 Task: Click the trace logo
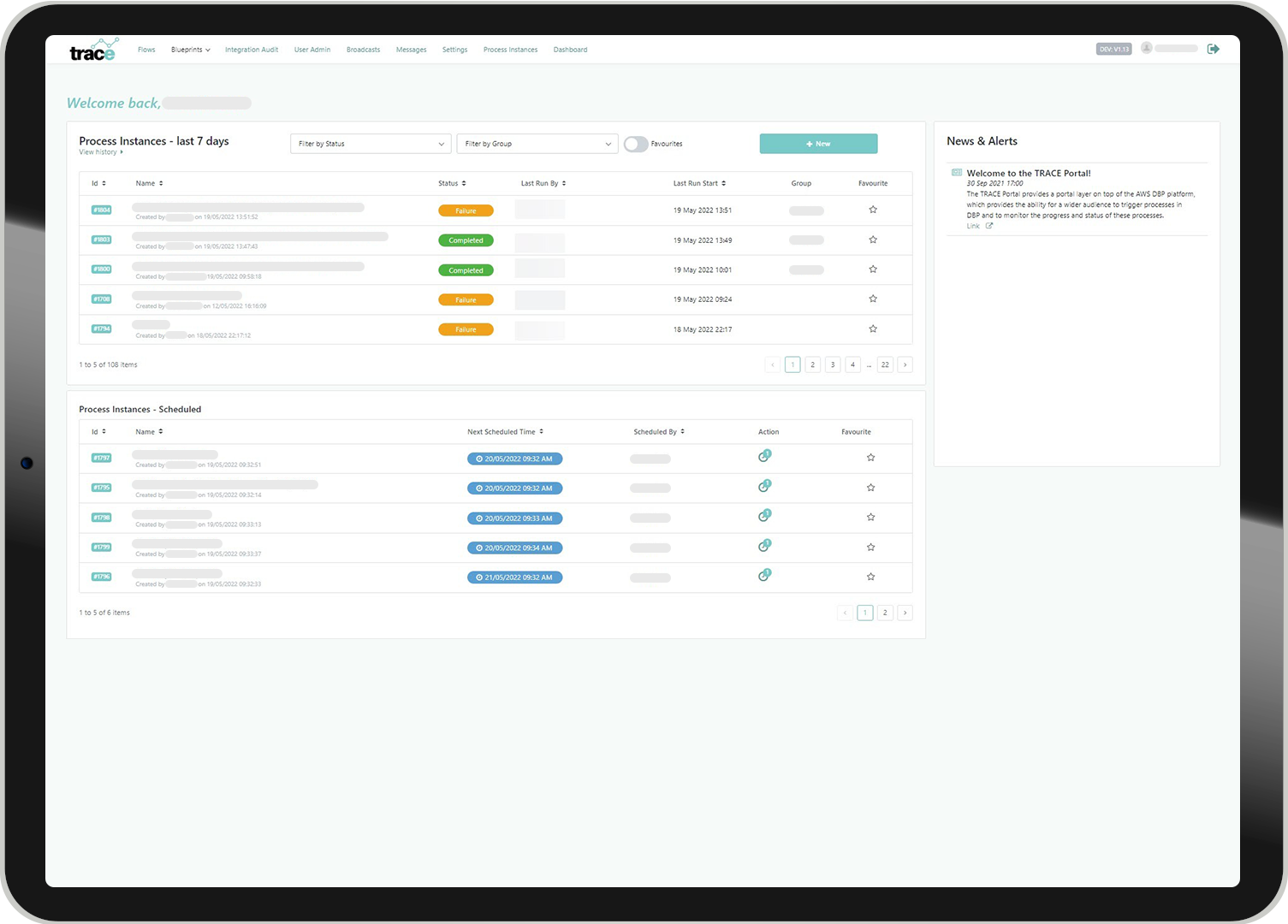click(93, 50)
